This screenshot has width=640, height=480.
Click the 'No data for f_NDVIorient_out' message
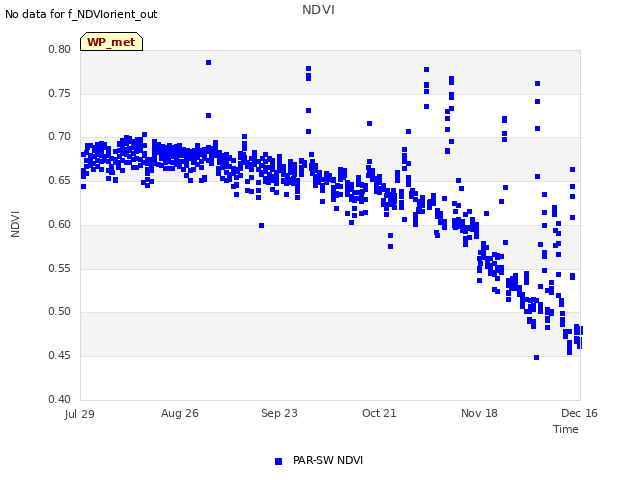click(81, 14)
